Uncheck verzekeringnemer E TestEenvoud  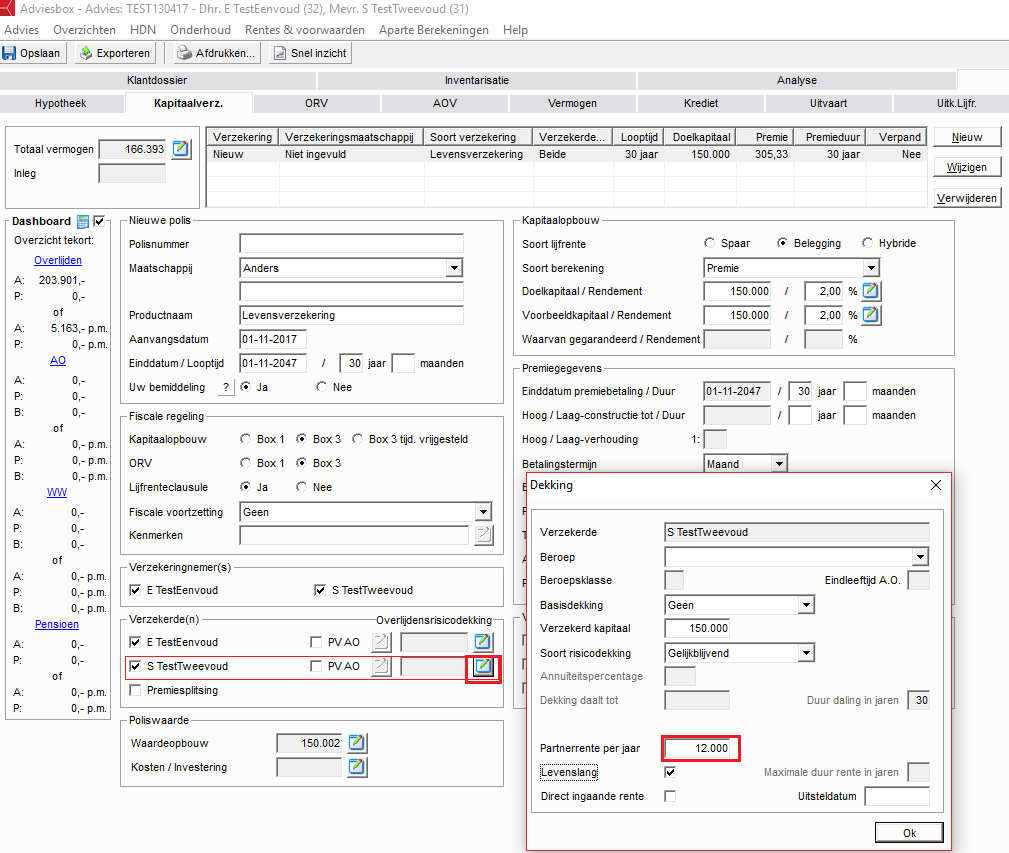(135, 590)
